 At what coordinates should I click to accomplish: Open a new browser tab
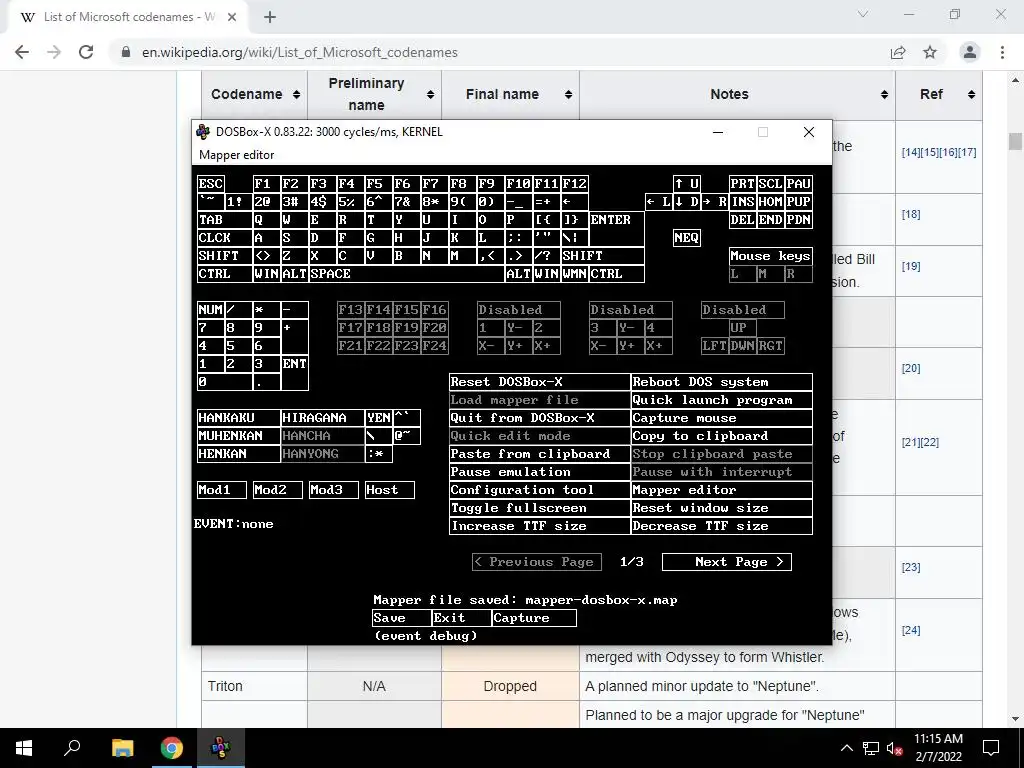(x=270, y=17)
